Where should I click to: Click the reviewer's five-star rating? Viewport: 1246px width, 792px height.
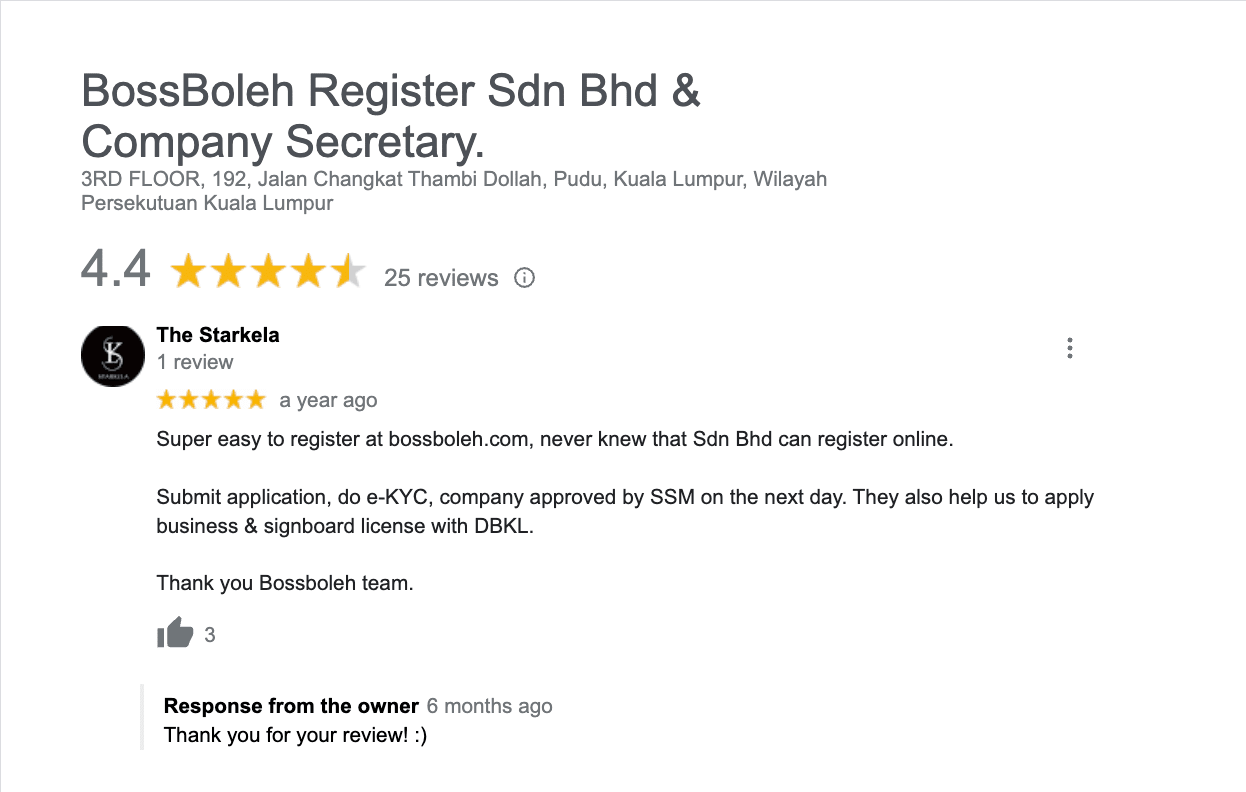click(x=211, y=400)
